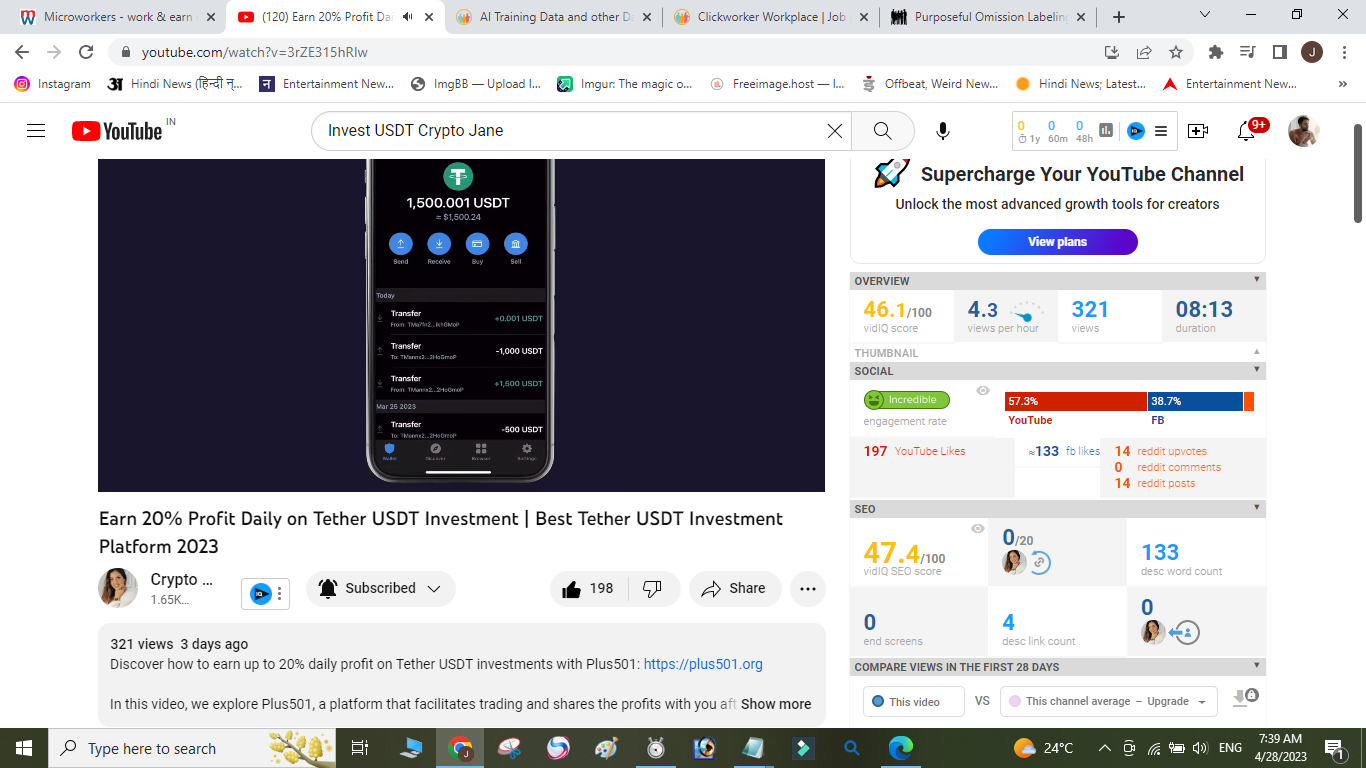This screenshot has height=768, width=1366.
Task: Open notifications bell showing 9+
Action: (x=1246, y=131)
